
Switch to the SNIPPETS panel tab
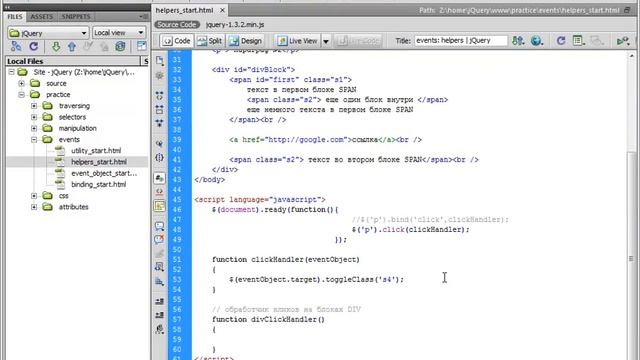tap(76, 17)
